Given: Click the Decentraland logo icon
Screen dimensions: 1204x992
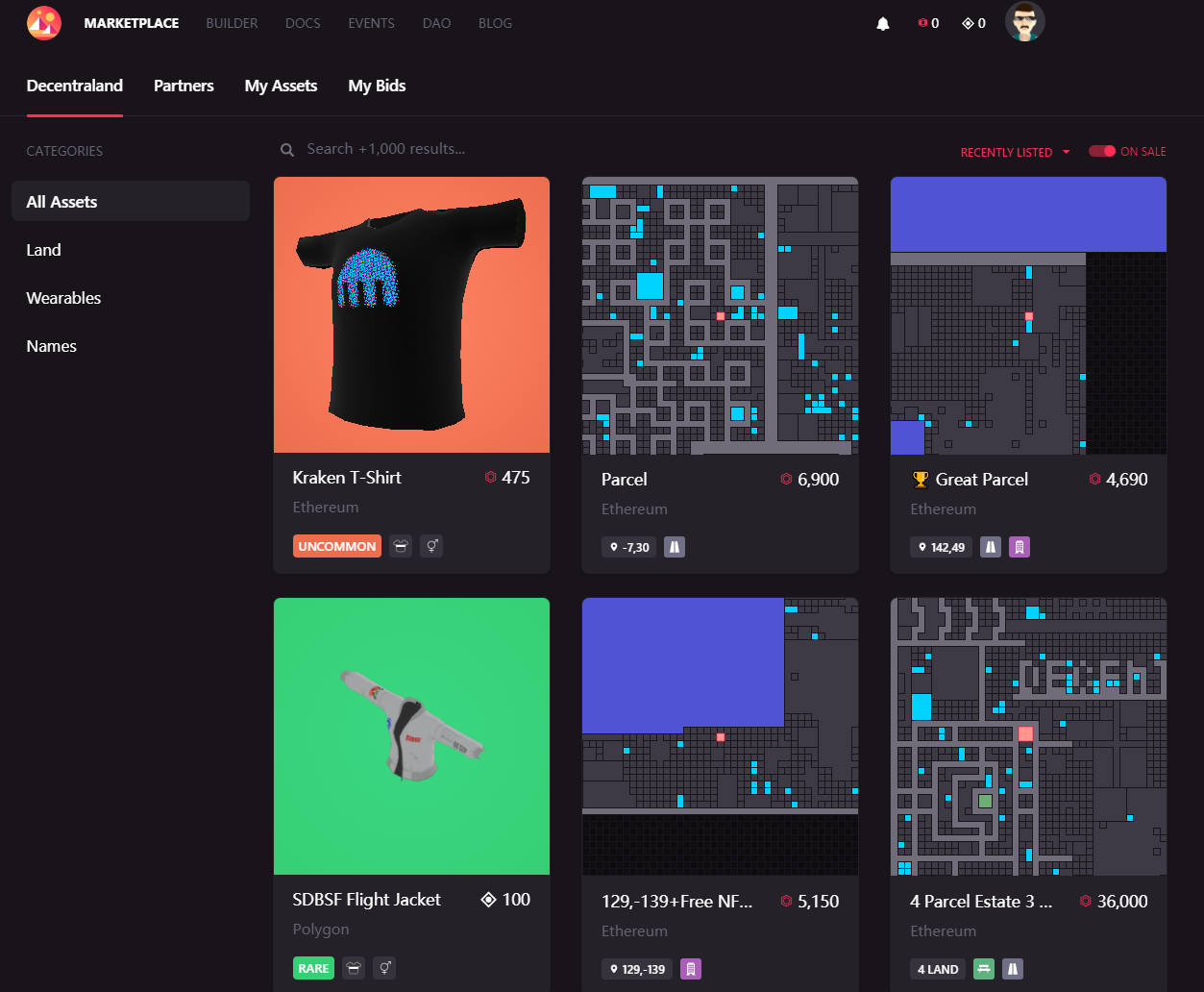Looking at the screenshot, I should pyautogui.click(x=44, y=23).
